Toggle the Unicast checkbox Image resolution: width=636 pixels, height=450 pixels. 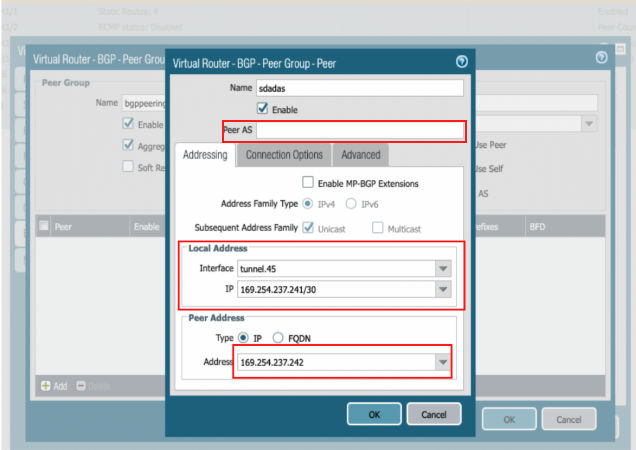click(x=308, y=228)
